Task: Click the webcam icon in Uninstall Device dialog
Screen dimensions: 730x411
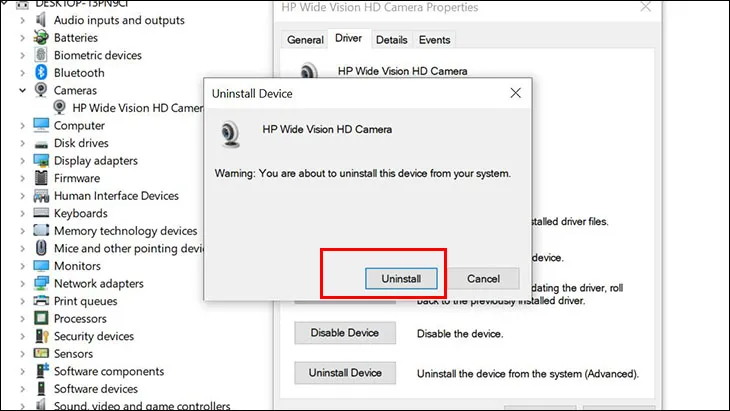Action: pyautogui.click(x=233, y=133)
